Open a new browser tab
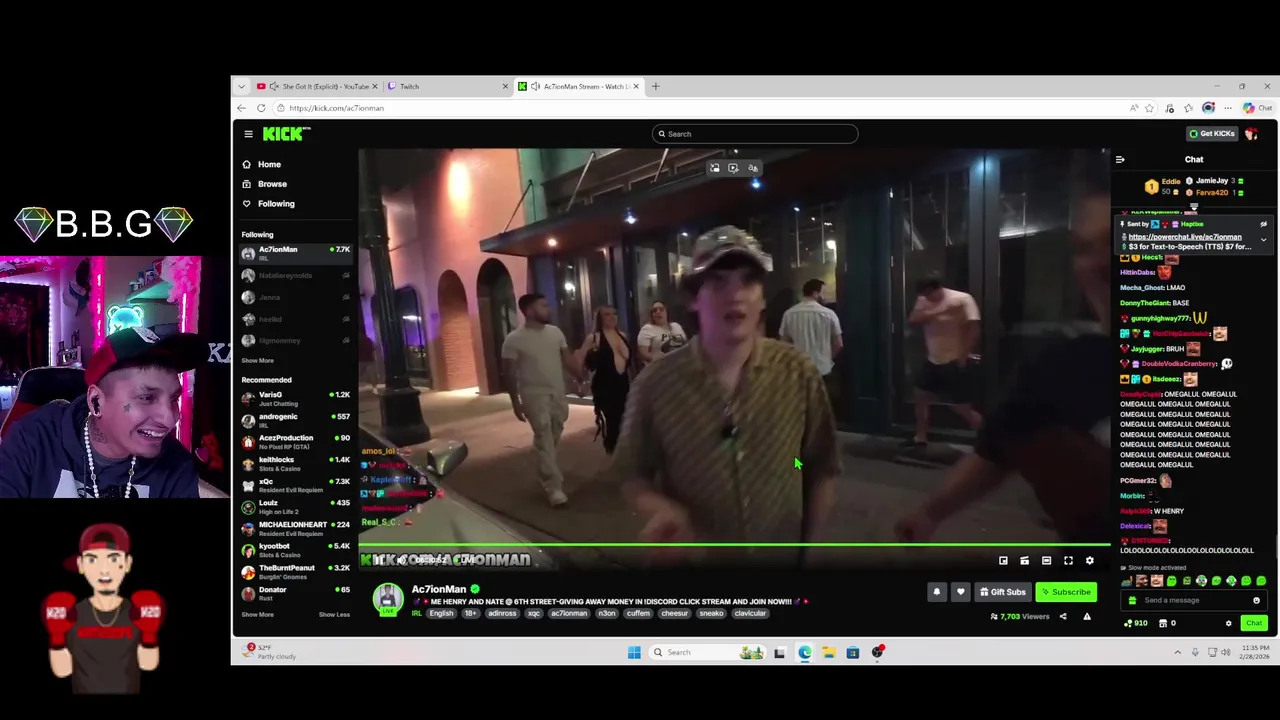 [656, 86]
